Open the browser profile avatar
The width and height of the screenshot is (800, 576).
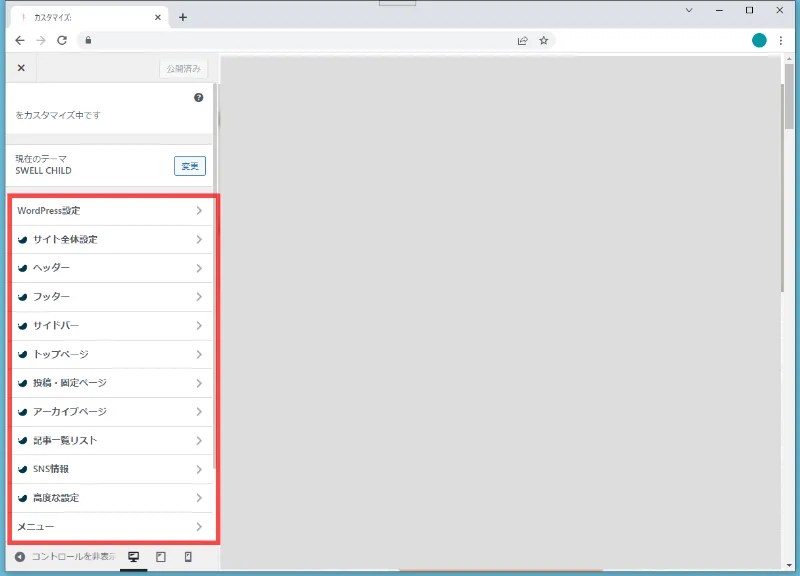[759, 40]
